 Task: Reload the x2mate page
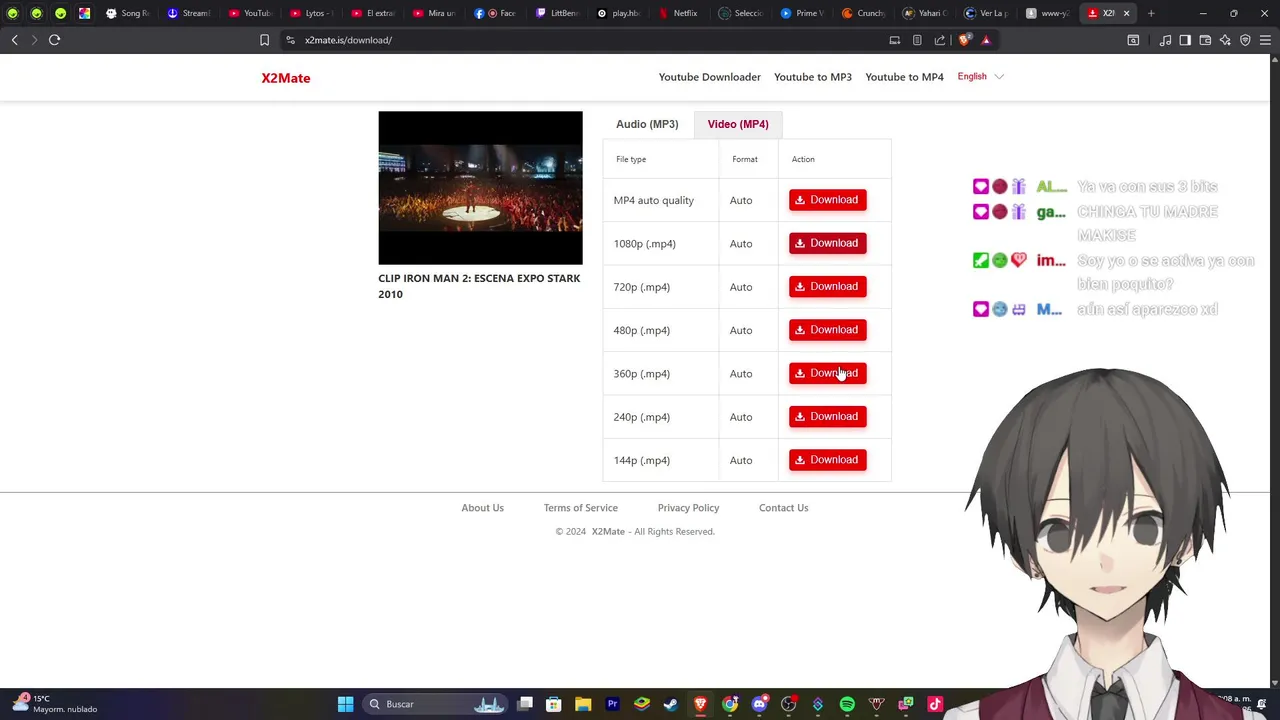click(x=54, y=40)
